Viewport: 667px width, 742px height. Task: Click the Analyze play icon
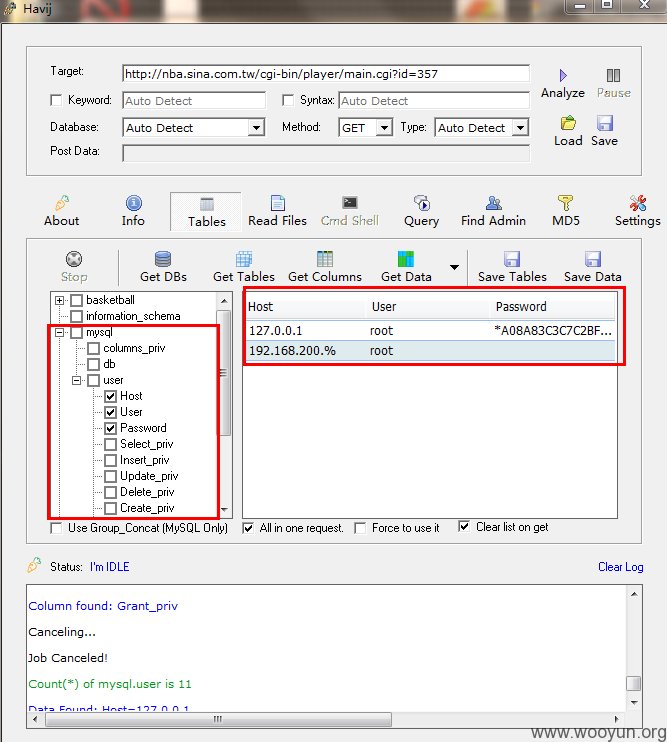563,76
